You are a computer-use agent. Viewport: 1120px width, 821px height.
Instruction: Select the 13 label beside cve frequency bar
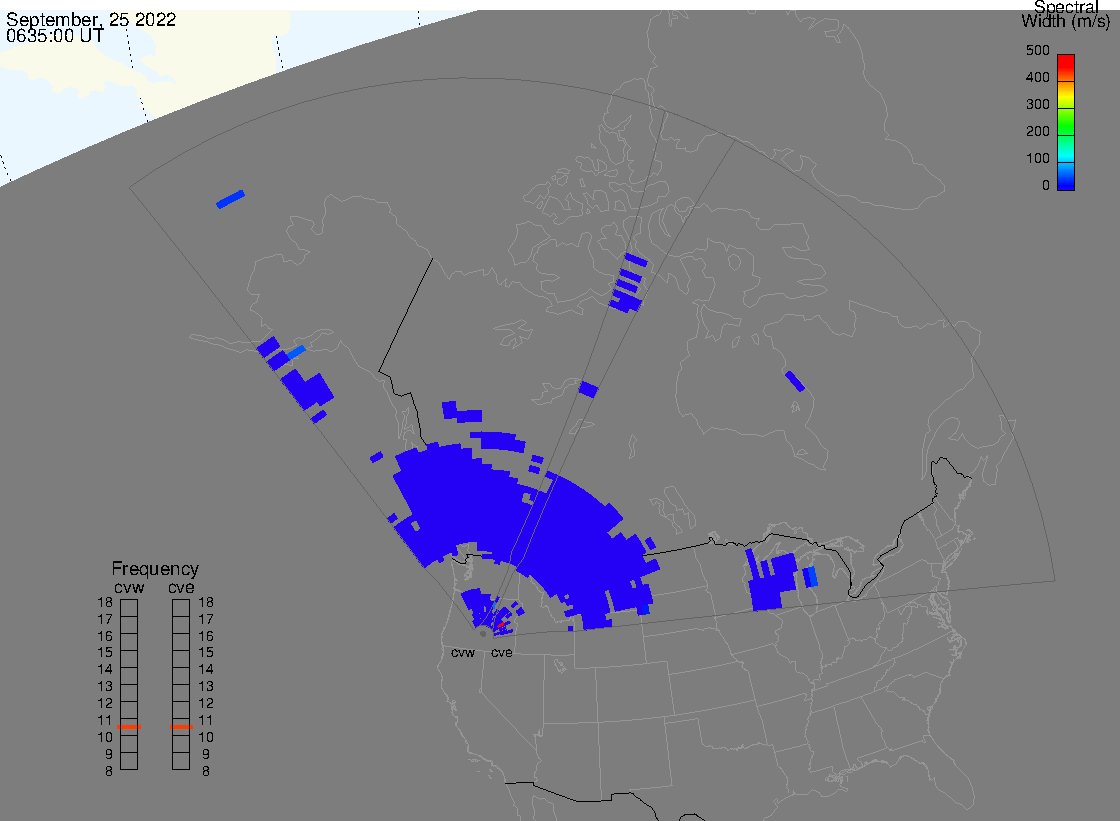click(206, 687)
